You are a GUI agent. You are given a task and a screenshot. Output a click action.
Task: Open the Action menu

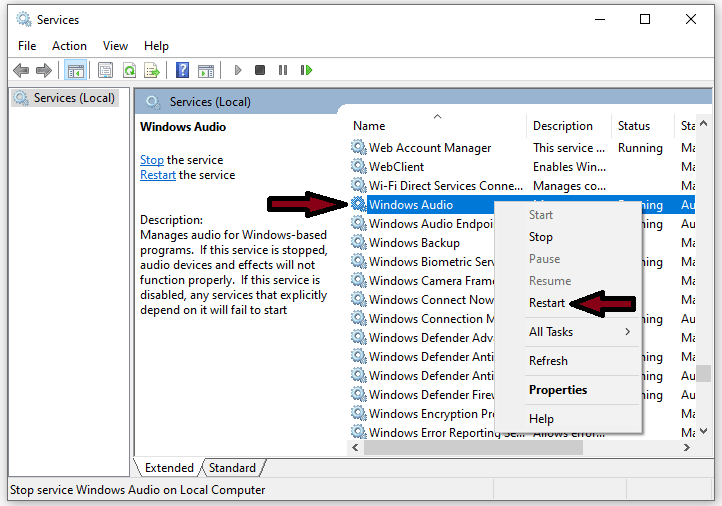pos(70,46)
